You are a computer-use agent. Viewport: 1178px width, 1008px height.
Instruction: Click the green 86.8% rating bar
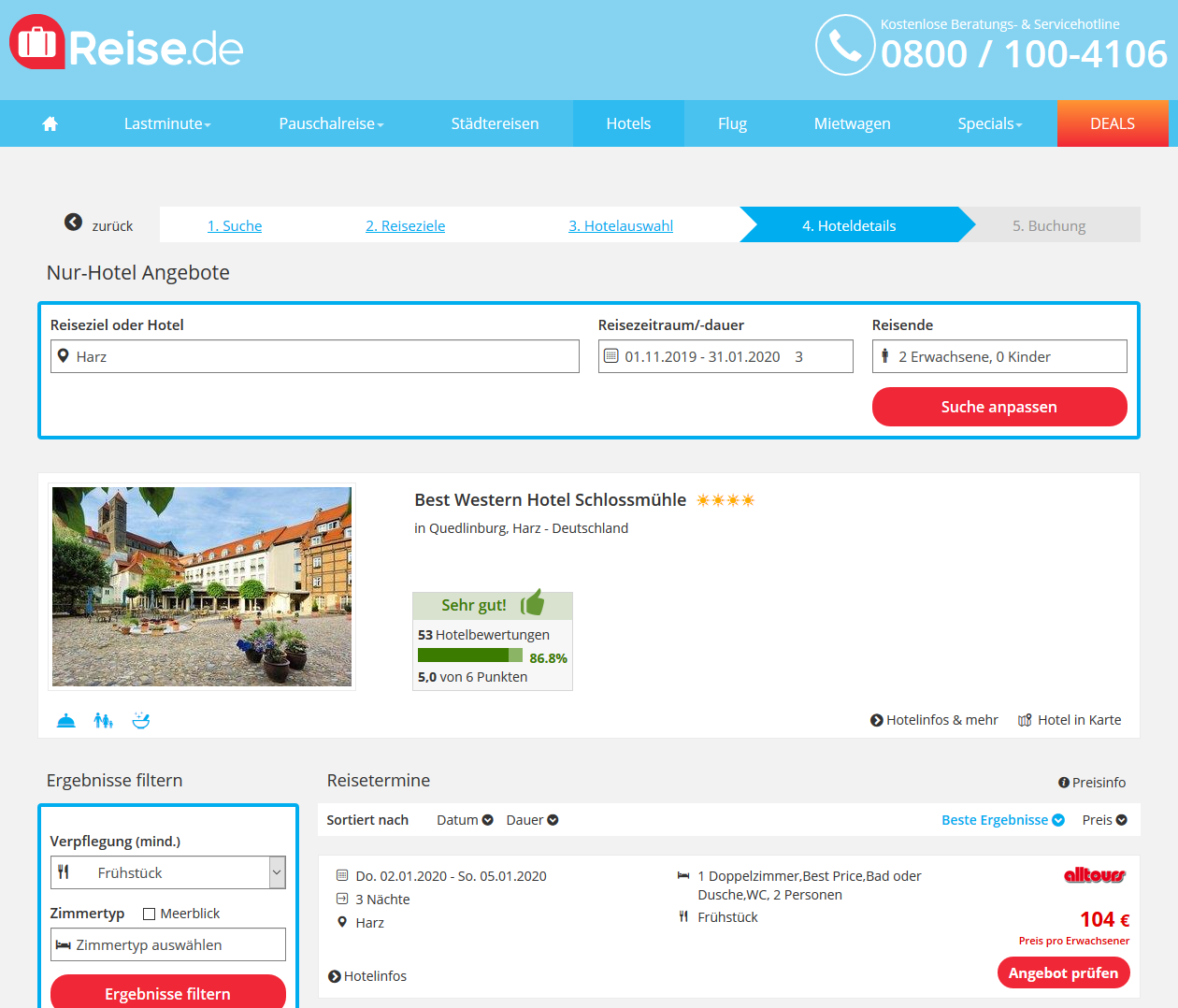(470, 656)
